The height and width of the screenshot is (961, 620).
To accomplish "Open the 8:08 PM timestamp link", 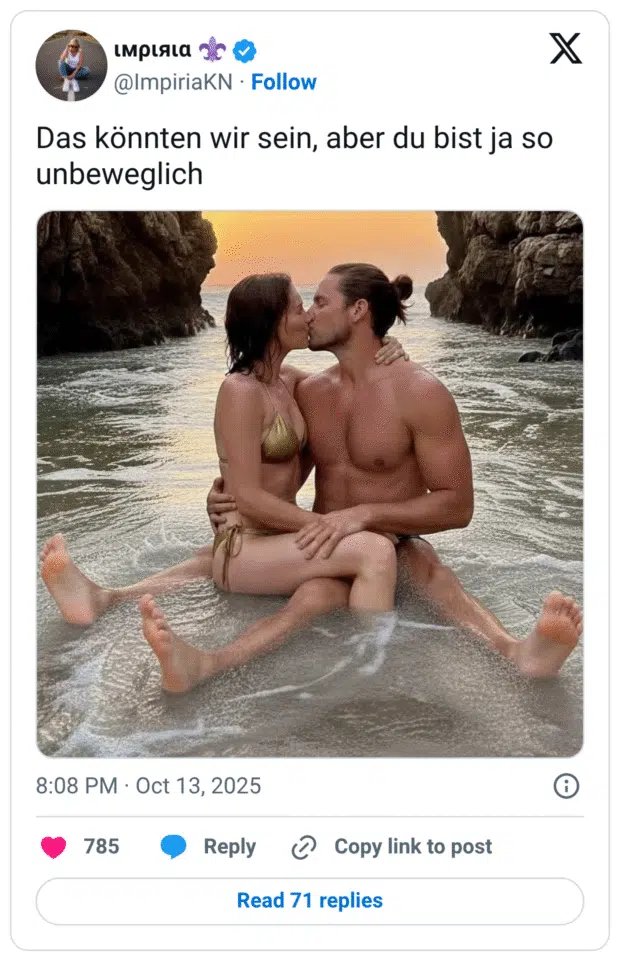I will click(x=76, y=786).
